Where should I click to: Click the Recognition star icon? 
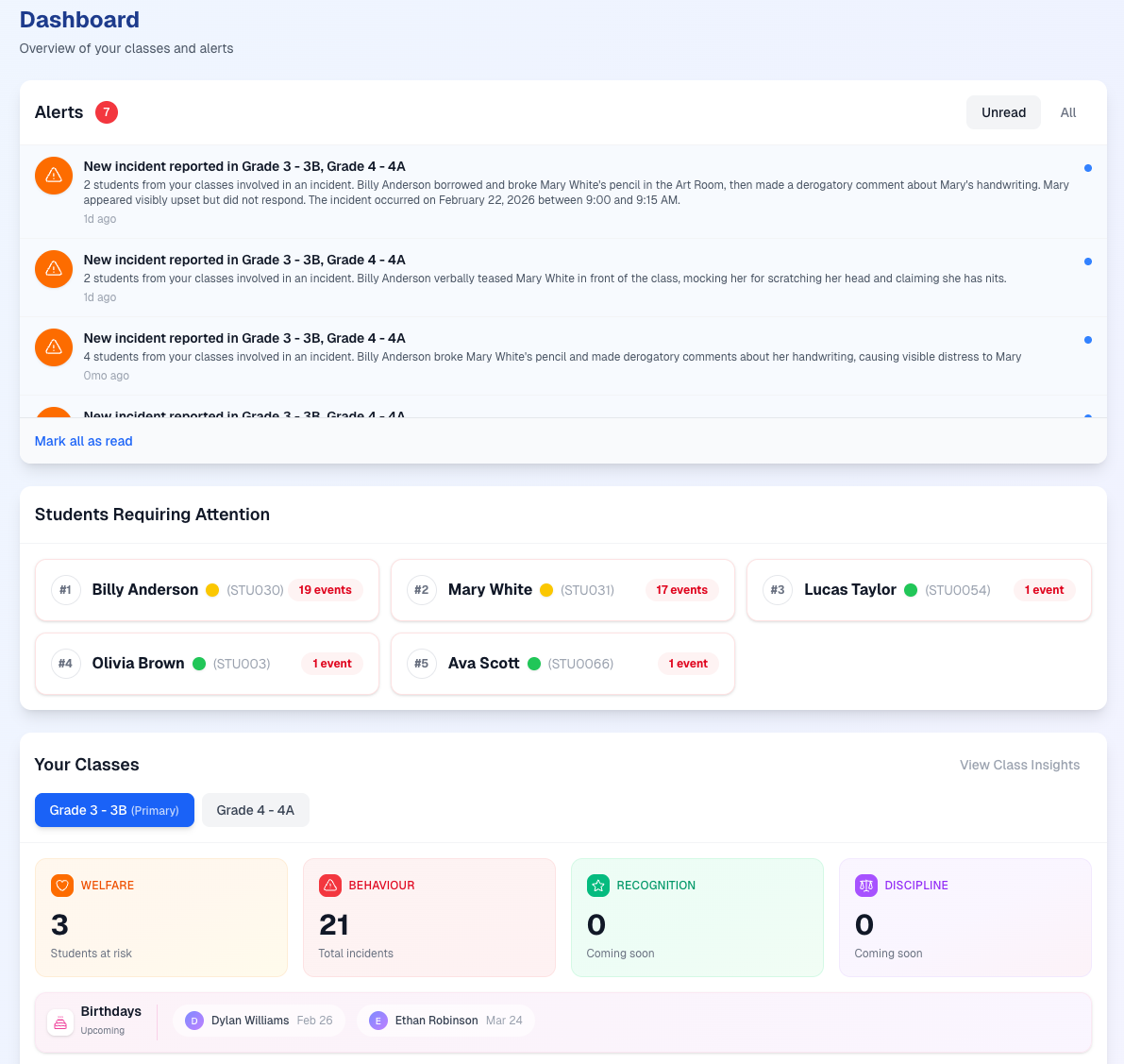pos(597,886)
